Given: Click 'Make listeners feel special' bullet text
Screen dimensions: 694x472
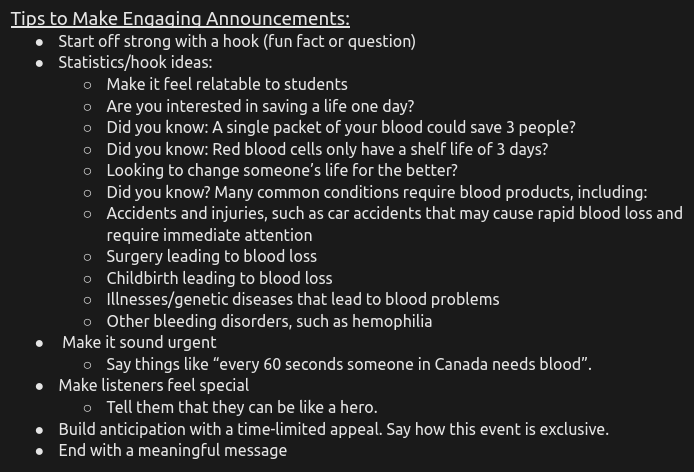Looking at the screenshot, I should 154,385.
